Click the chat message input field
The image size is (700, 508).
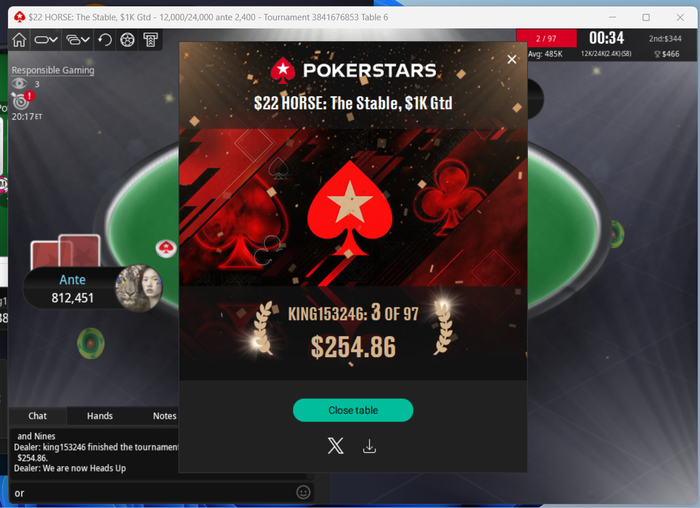(152, 493)
